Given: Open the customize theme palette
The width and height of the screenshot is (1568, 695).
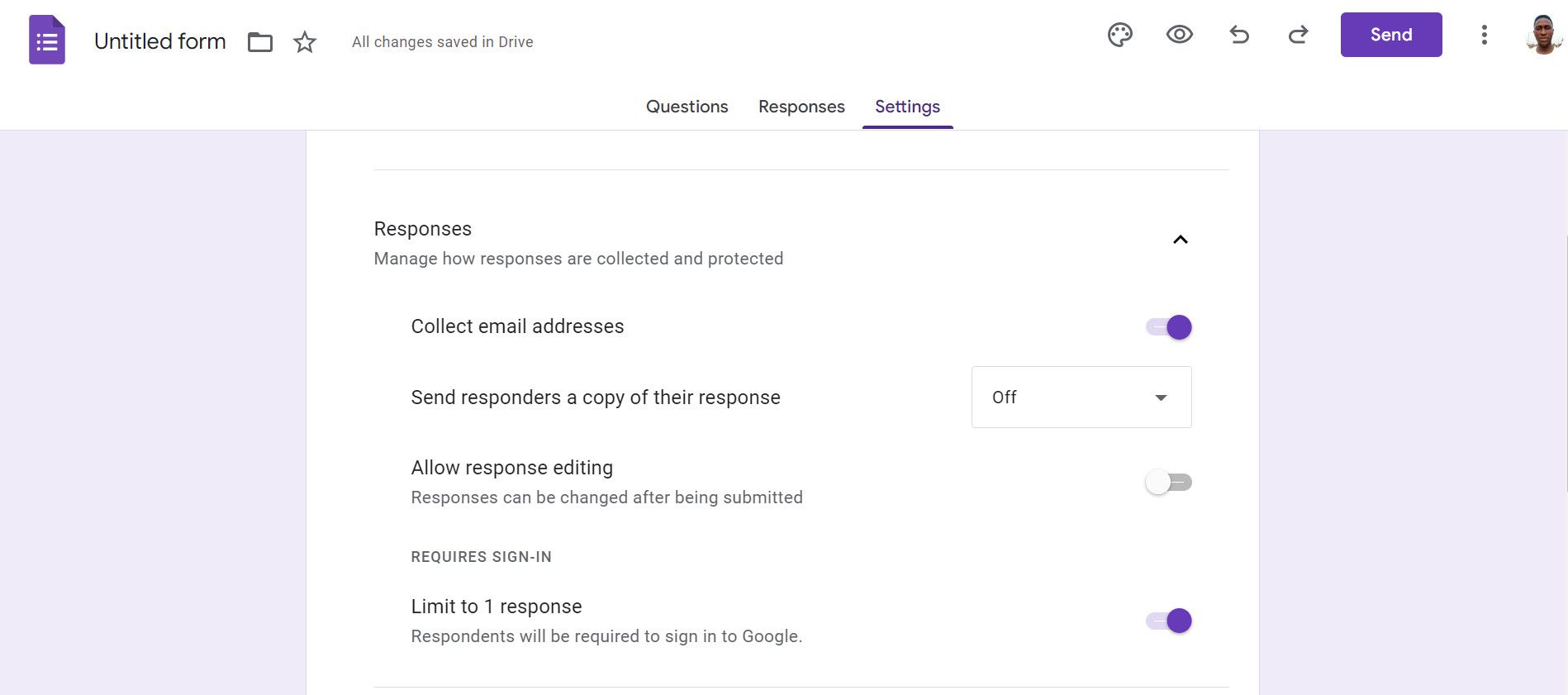Looking at the screenshot, I should point(1120,35).
